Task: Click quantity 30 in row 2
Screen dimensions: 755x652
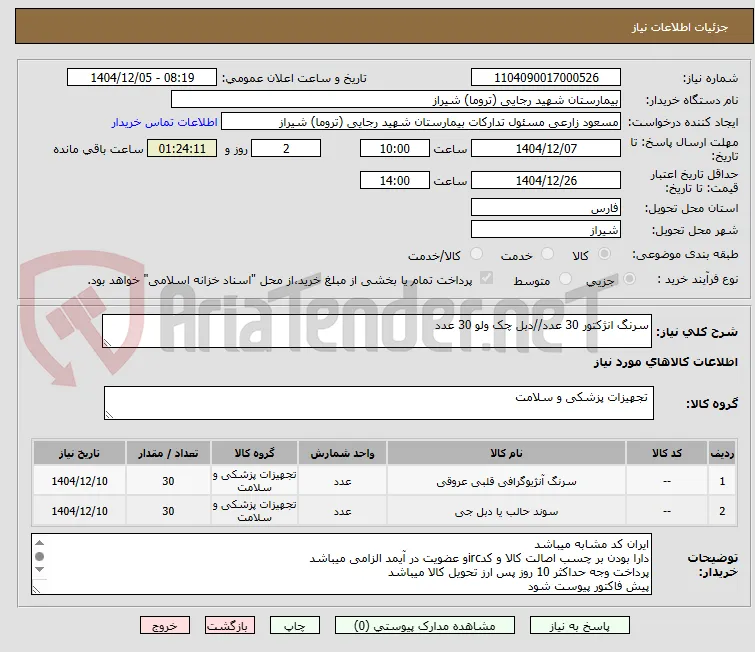Action: click(x=168, y=511)
